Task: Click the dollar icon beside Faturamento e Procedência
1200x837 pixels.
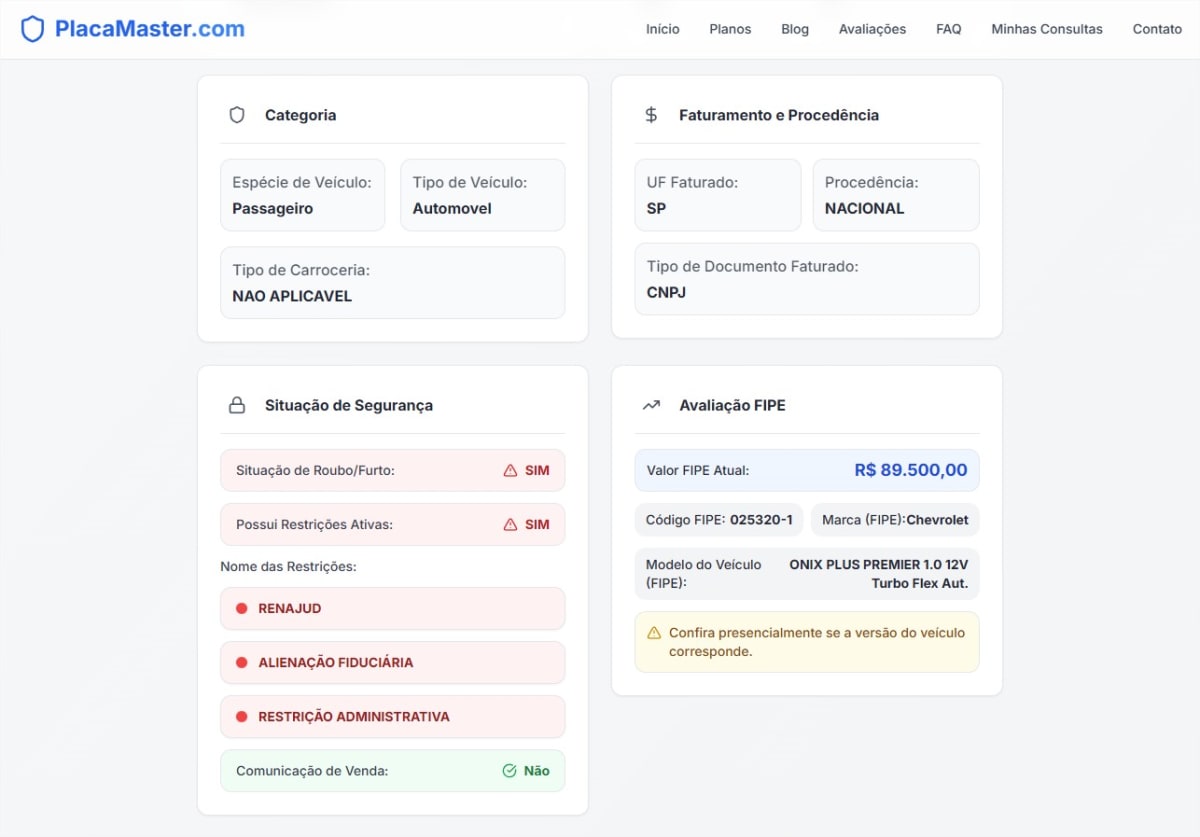Action: point(651,115)
